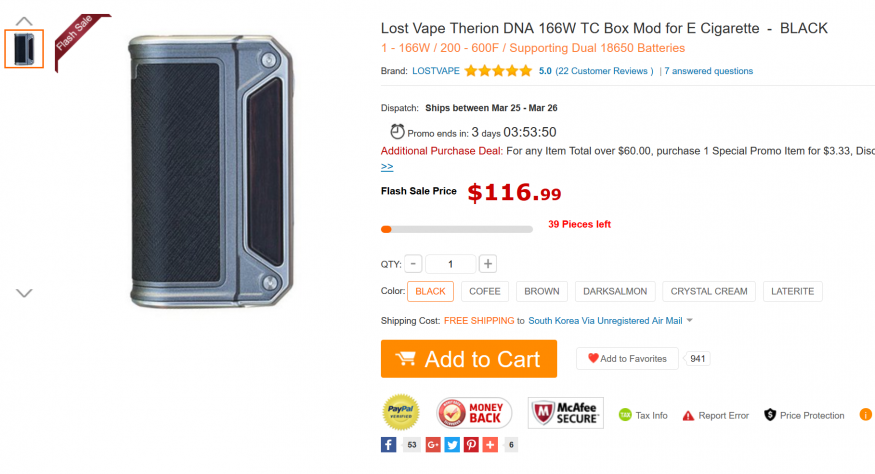Pick the CRYSTAL CREAM color option

pos(709,291)
